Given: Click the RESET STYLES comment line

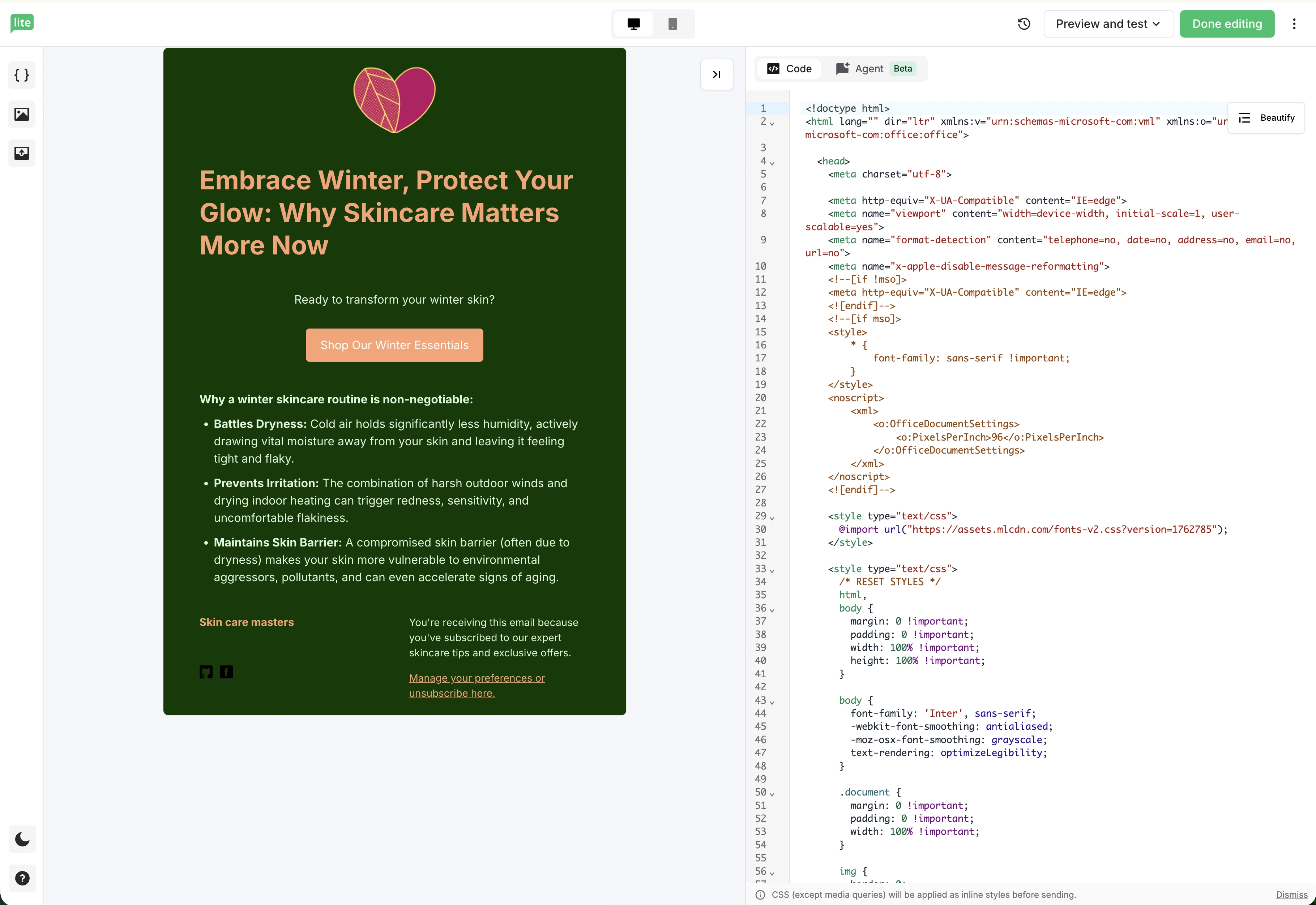Looking at the screenshot, I should pos(889,582).
